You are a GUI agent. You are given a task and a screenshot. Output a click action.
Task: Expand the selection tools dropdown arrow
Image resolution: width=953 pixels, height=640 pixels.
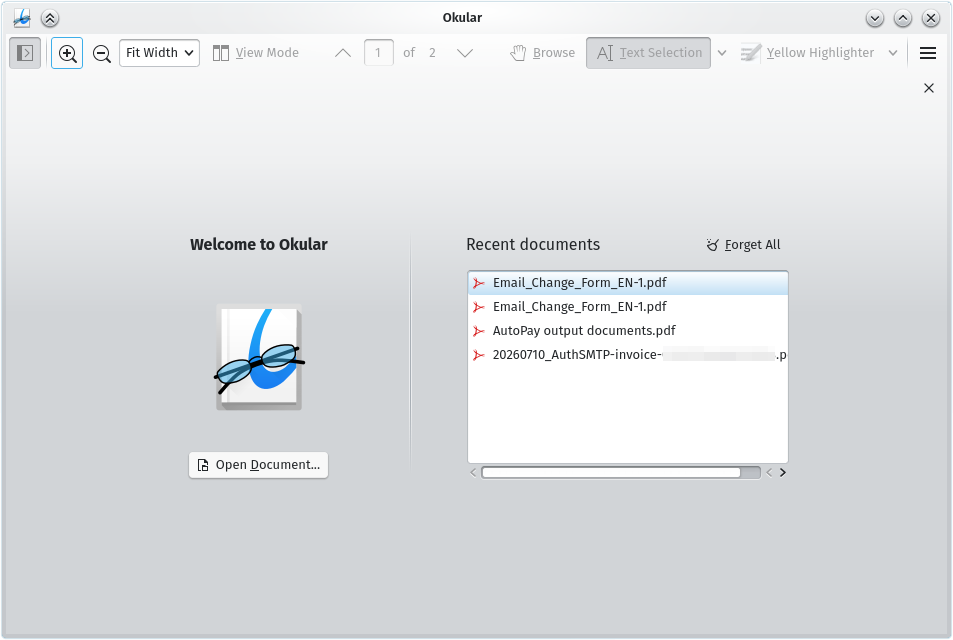click(722, 53)
